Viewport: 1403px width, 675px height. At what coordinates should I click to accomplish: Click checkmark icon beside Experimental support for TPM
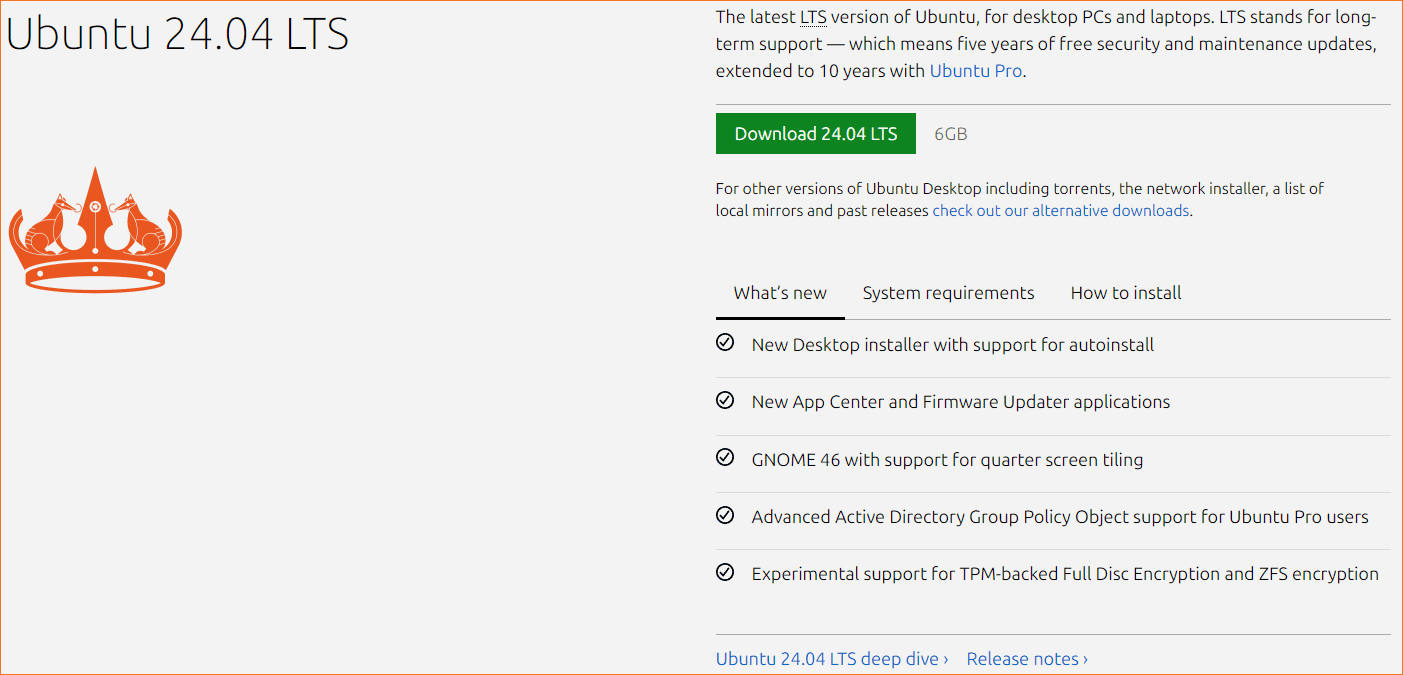(x=725, y=572)
